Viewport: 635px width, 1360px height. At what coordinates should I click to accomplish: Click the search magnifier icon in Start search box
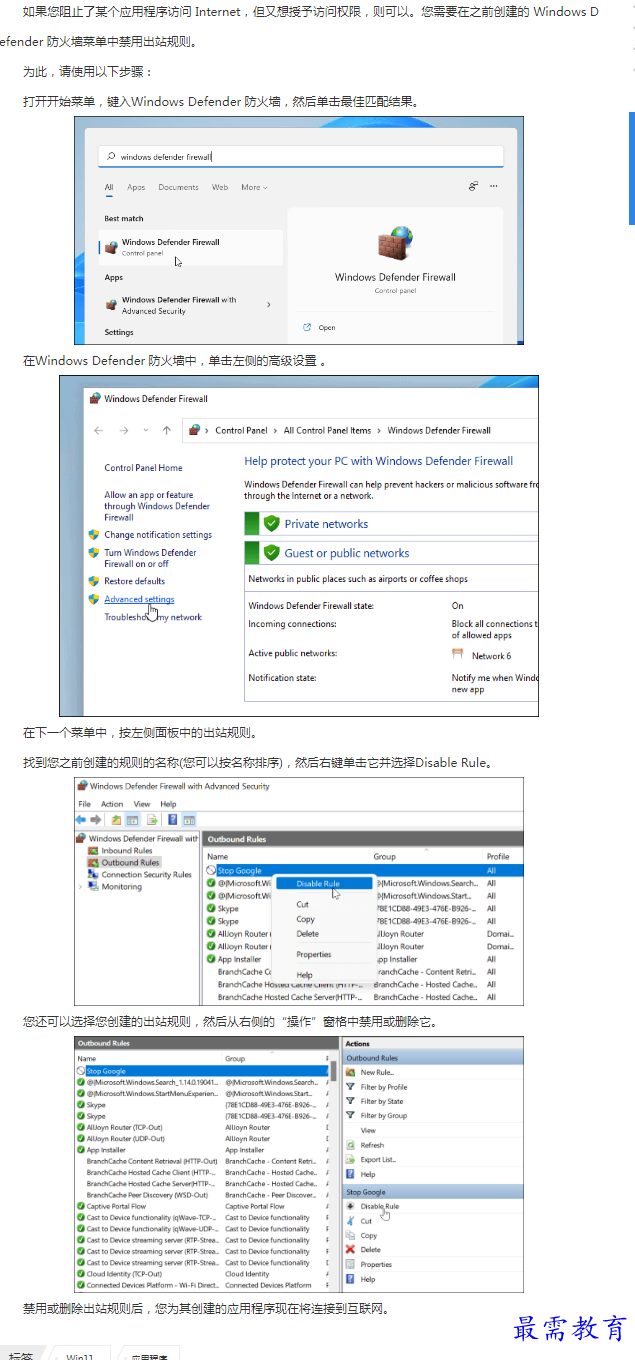tap(112, 157)
